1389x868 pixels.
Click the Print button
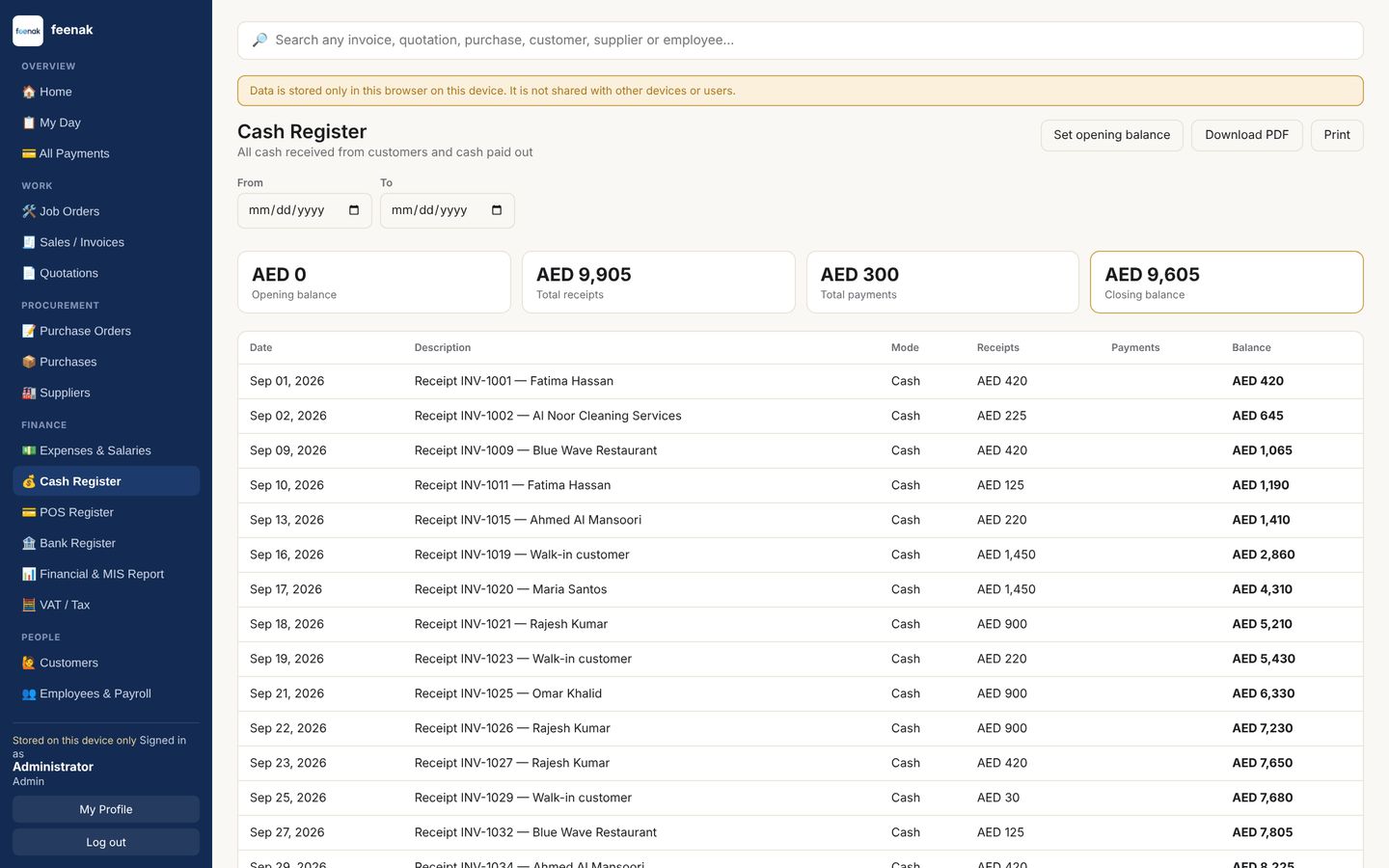[x=1337, y=135]
